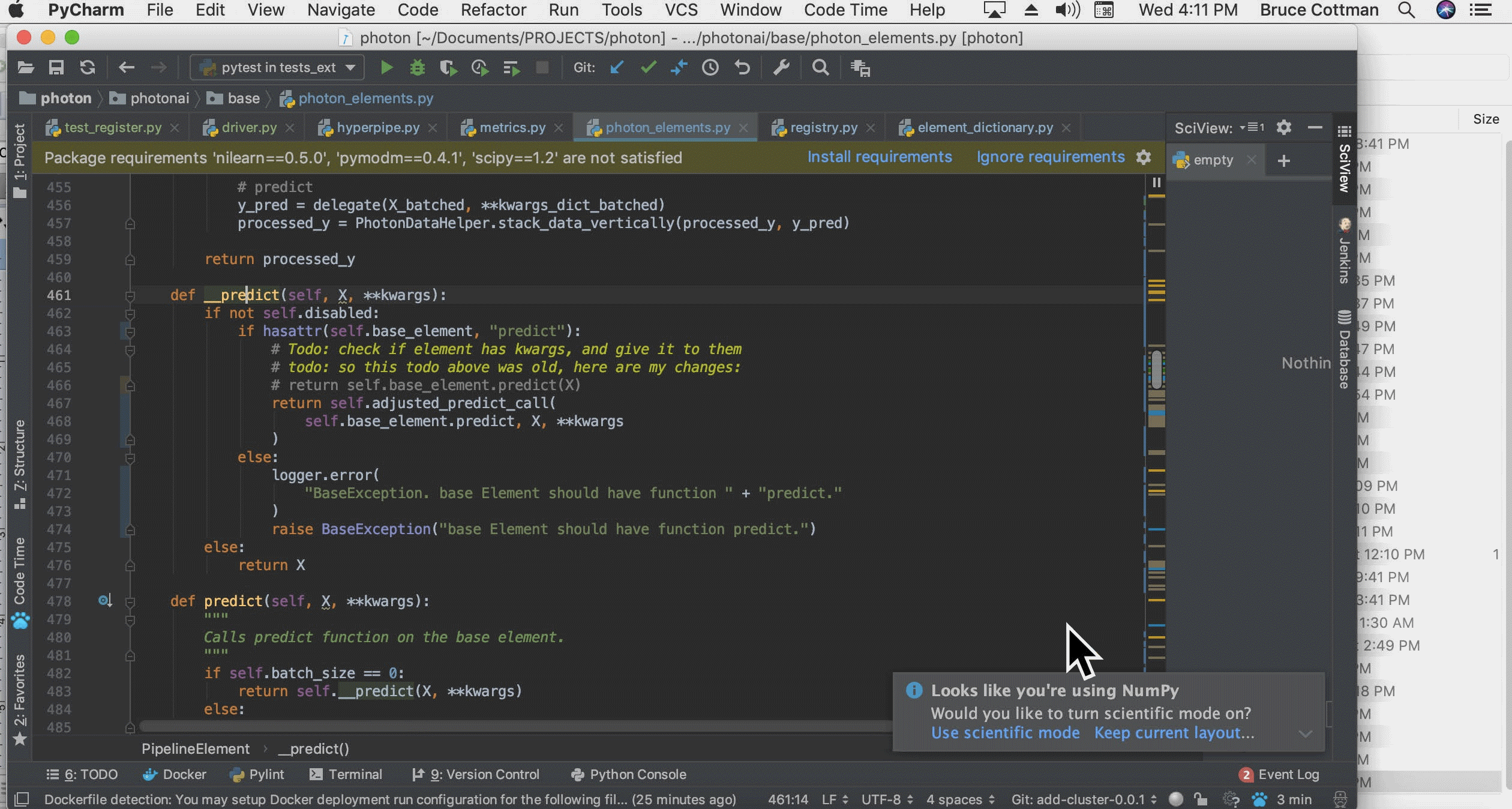The image size is (1512, 809).
Task: Toggle read-only lock icon in status bar
Action: pyautogui.click(x=1200, y=799)
